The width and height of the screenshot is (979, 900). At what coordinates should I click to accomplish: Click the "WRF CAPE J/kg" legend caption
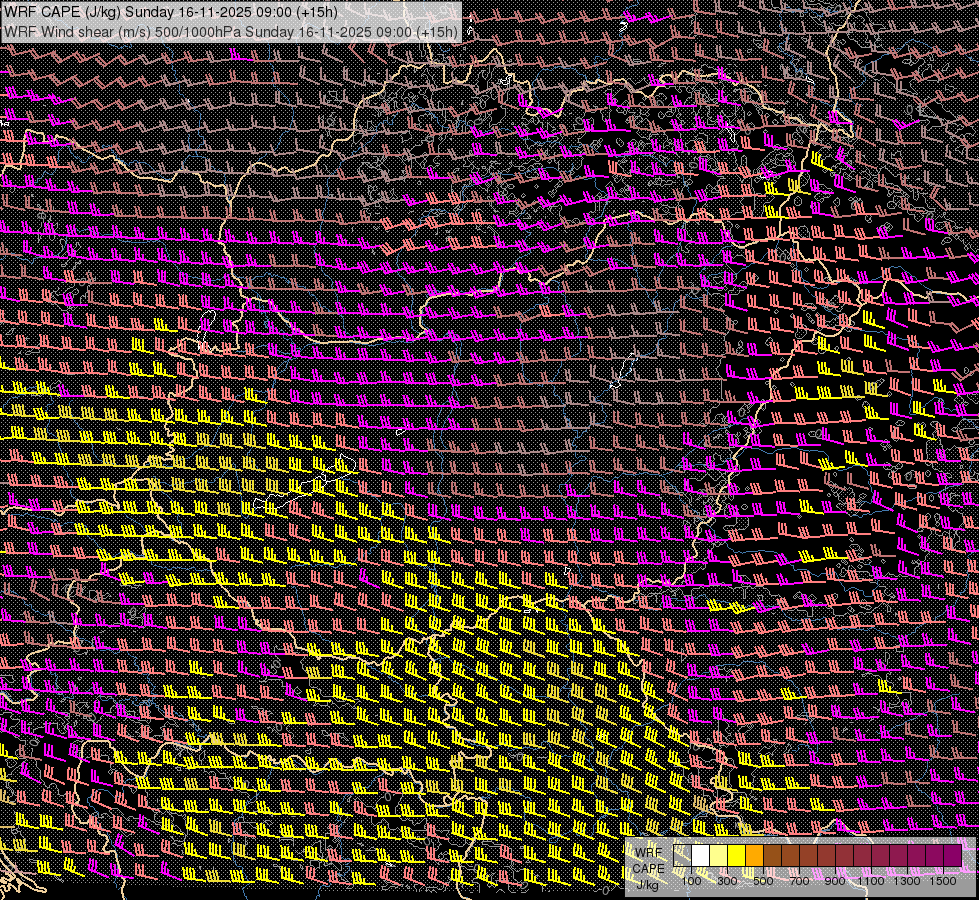648,867
